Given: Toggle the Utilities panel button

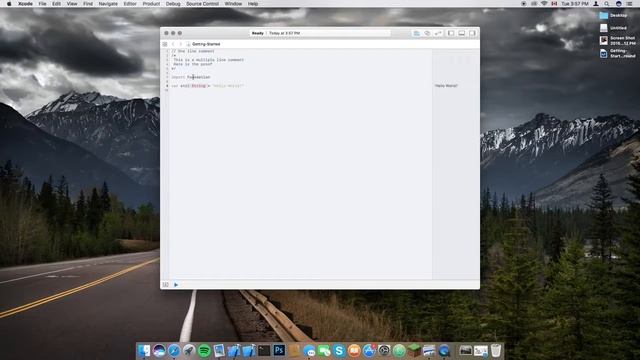Looking at the screenshot, I should coord(472,33).
